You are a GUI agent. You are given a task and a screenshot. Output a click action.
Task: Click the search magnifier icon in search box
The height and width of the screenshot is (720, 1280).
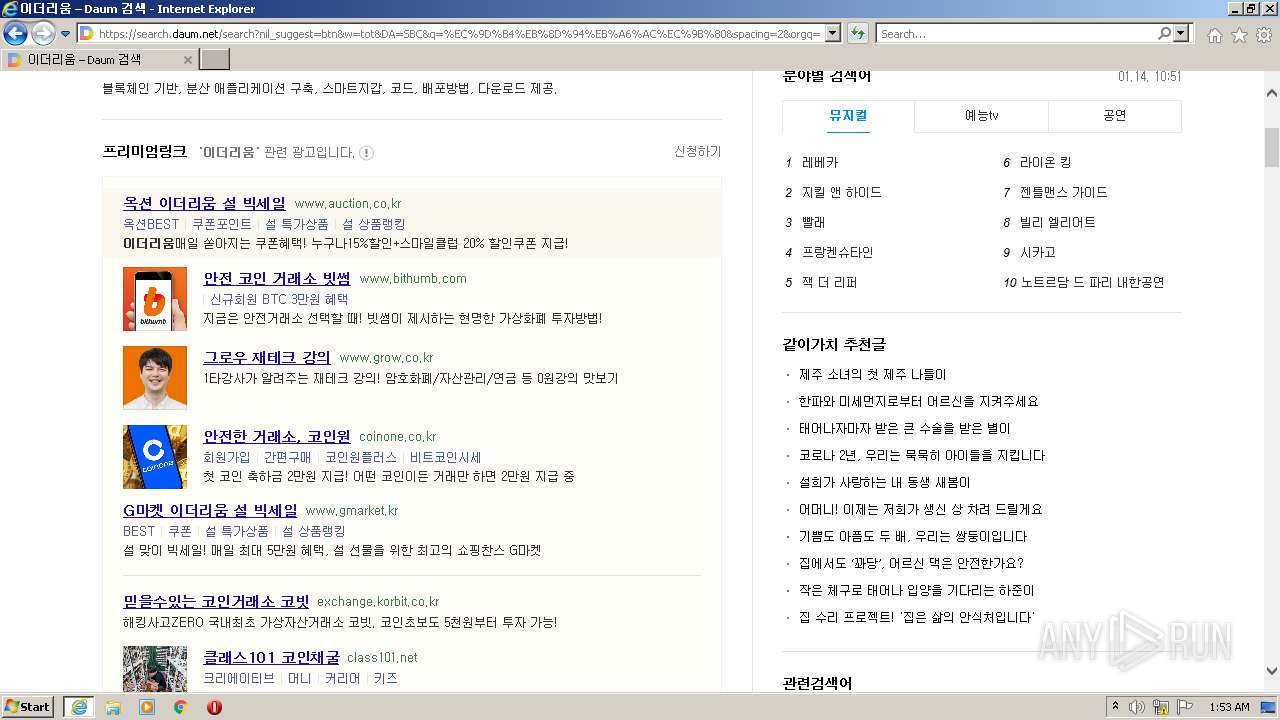1164,33
